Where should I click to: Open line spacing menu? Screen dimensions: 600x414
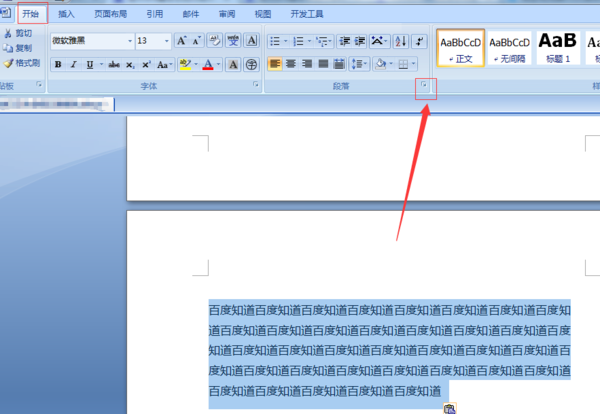359,64
